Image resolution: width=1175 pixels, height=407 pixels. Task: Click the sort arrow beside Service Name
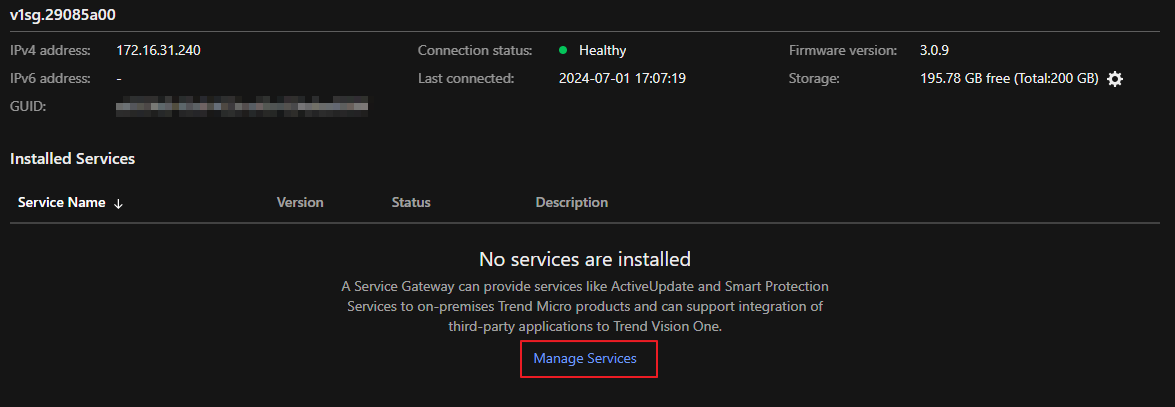tap(119, 203)
